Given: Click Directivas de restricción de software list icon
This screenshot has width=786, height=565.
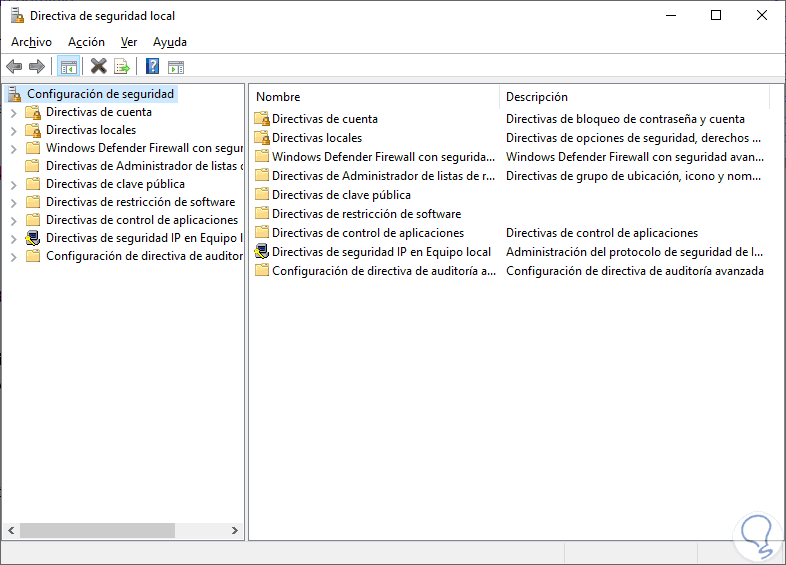Looking at the screenshot, I should (x=262, y=214).
